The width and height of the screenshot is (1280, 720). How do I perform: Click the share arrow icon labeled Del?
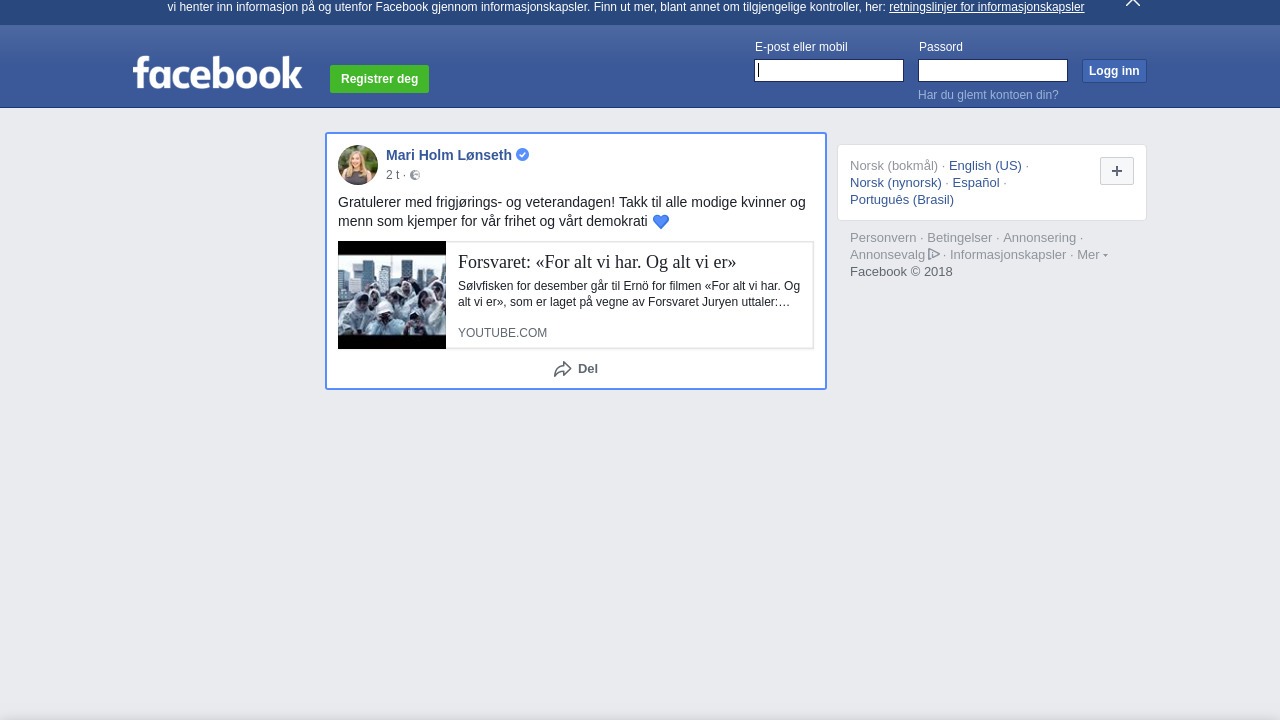click(x=563, y=369)
